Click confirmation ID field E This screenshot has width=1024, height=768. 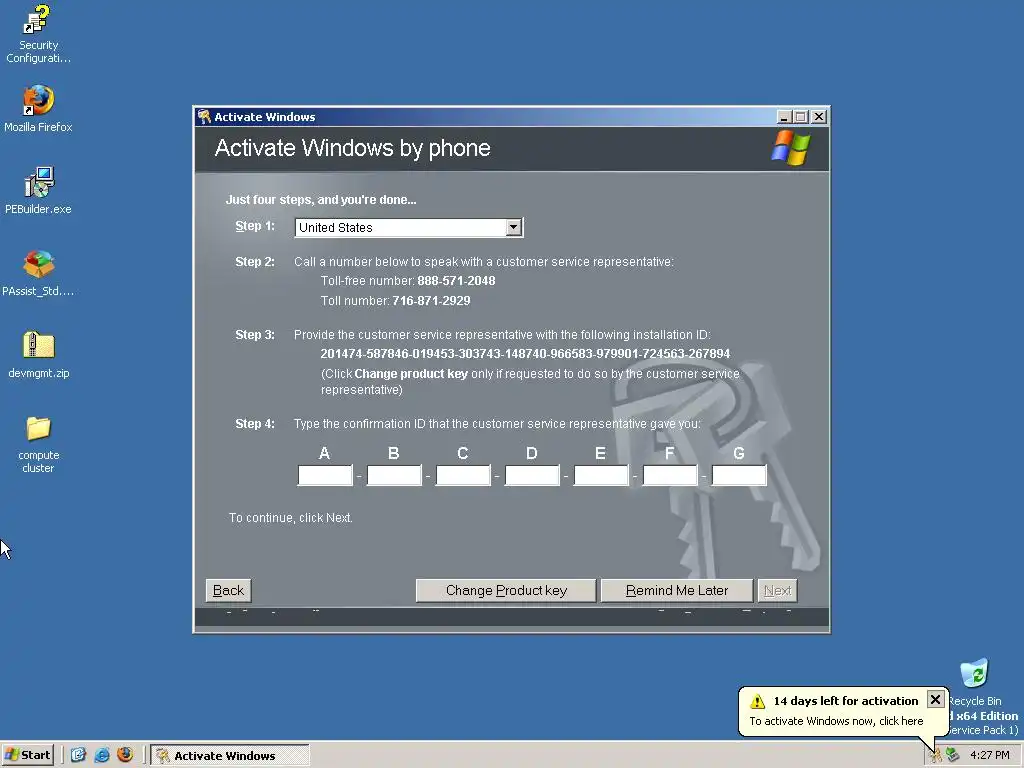pos(601,475)
